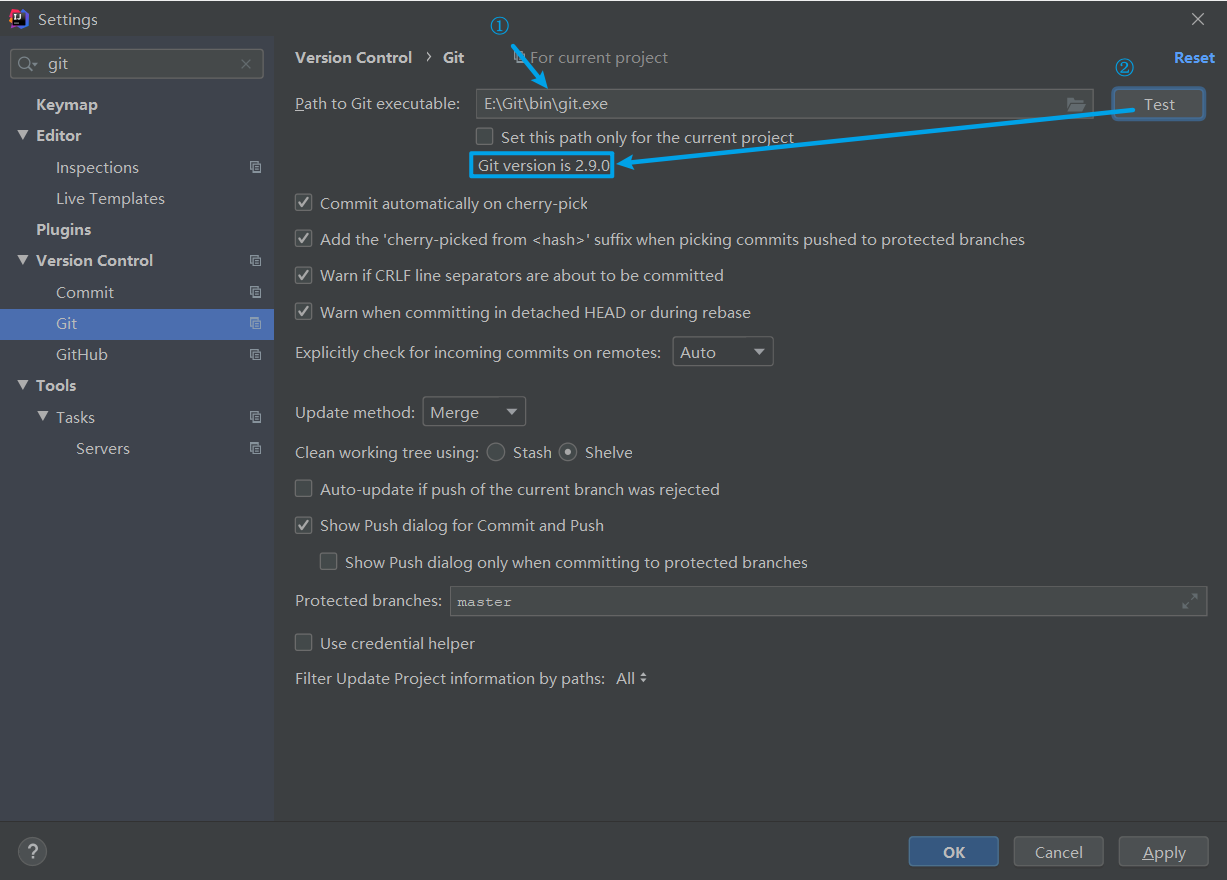Open the incoming commits Auto dropdown

click(722, 352)
